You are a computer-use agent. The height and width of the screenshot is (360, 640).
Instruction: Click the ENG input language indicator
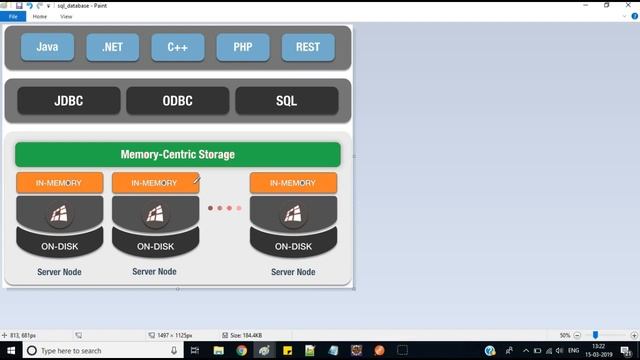[x=573, y=351]
